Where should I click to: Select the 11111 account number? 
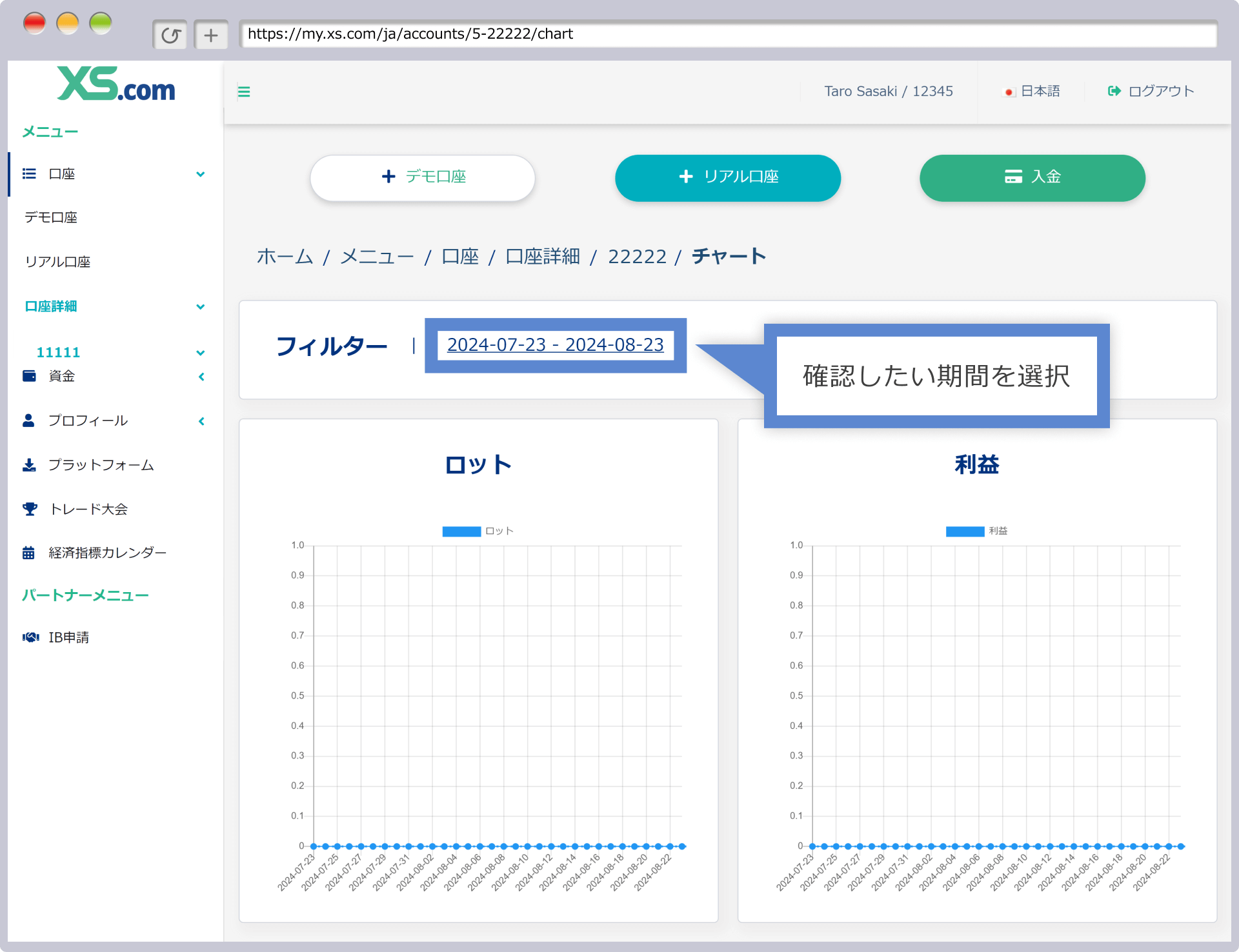pyautogui.click(x=58, y=353)
